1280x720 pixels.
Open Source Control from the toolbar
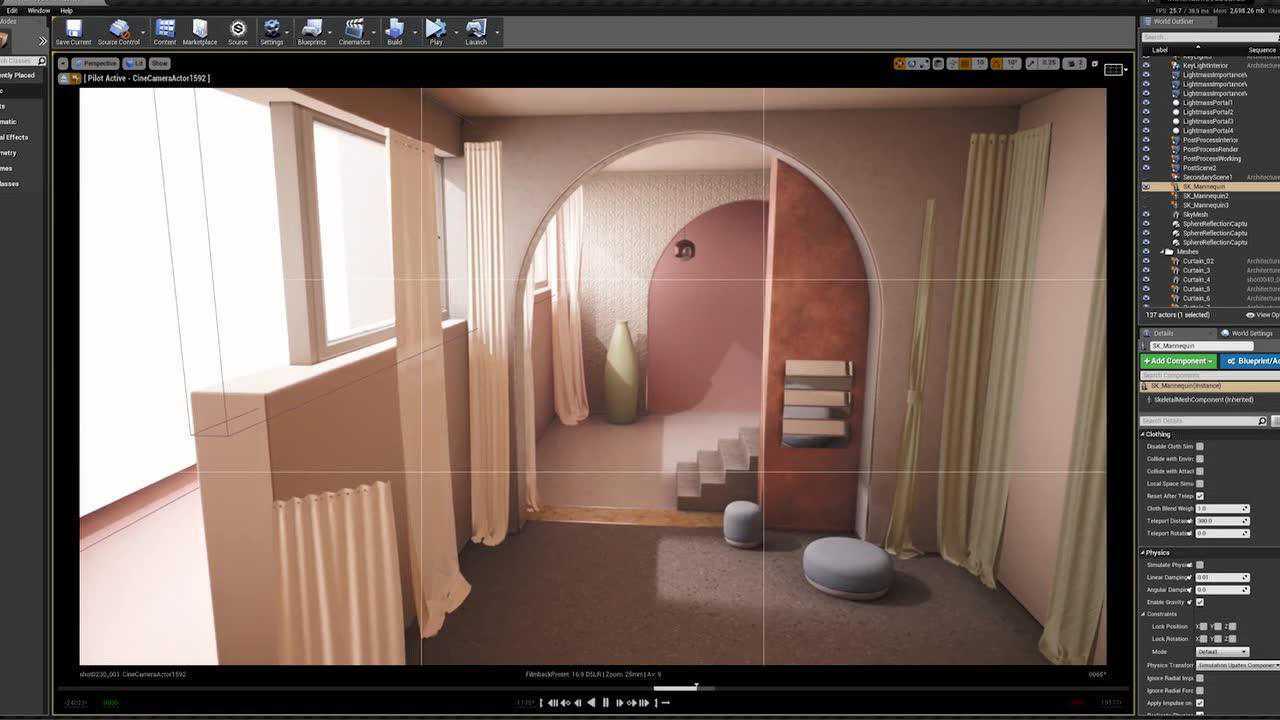pyautogui.click(x=118, y=32)
